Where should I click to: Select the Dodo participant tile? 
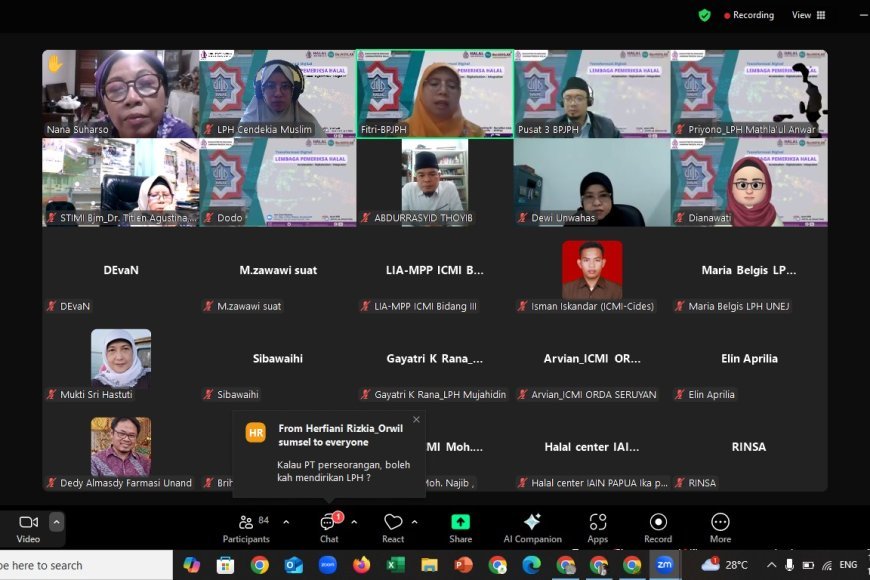click(x=277, y=183)
